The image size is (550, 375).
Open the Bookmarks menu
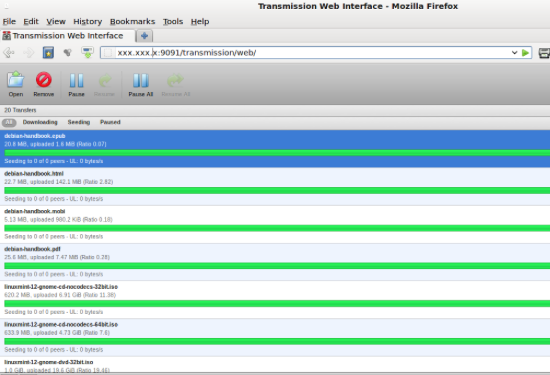tap(133, 21)
